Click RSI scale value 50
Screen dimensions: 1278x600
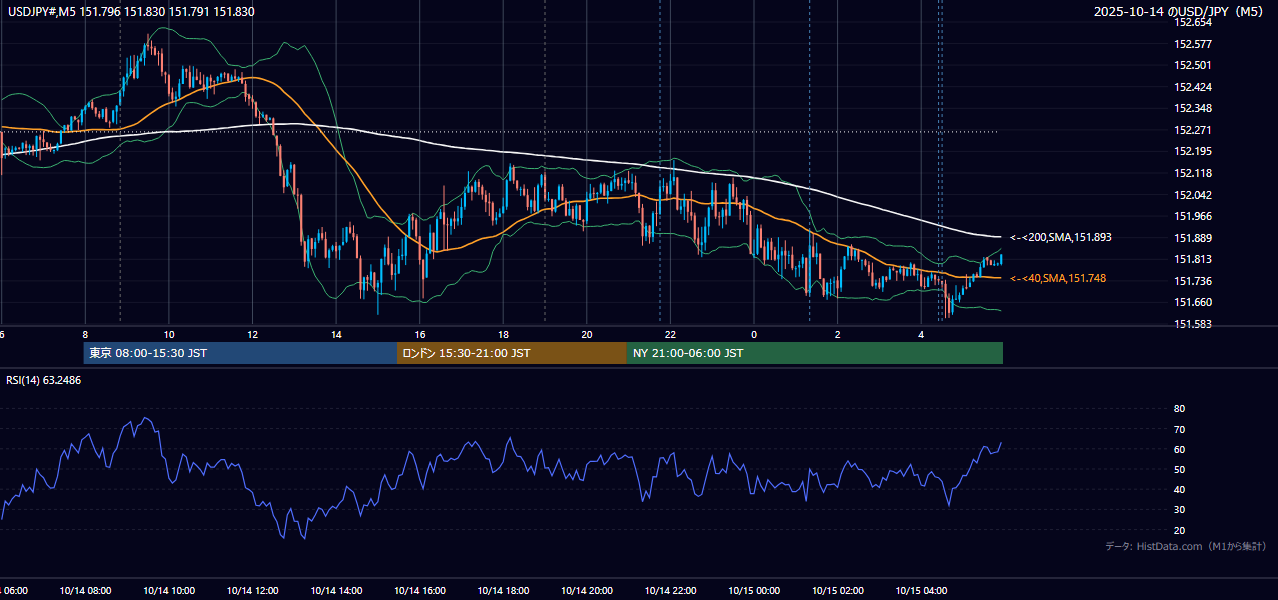1179,469
